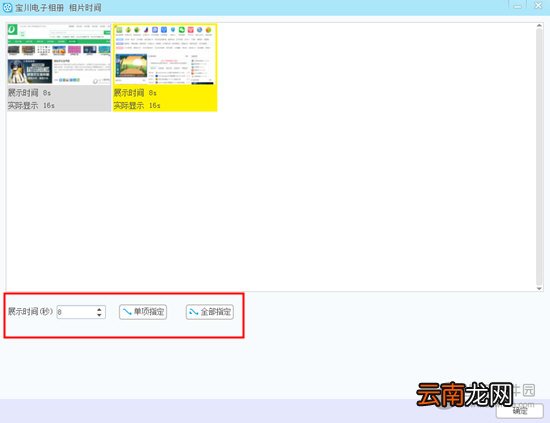The height and width of the screenshot is (423, 550).
Task: Click the 展示时间 8s text on the yellow item
Action: coord(135,93)
